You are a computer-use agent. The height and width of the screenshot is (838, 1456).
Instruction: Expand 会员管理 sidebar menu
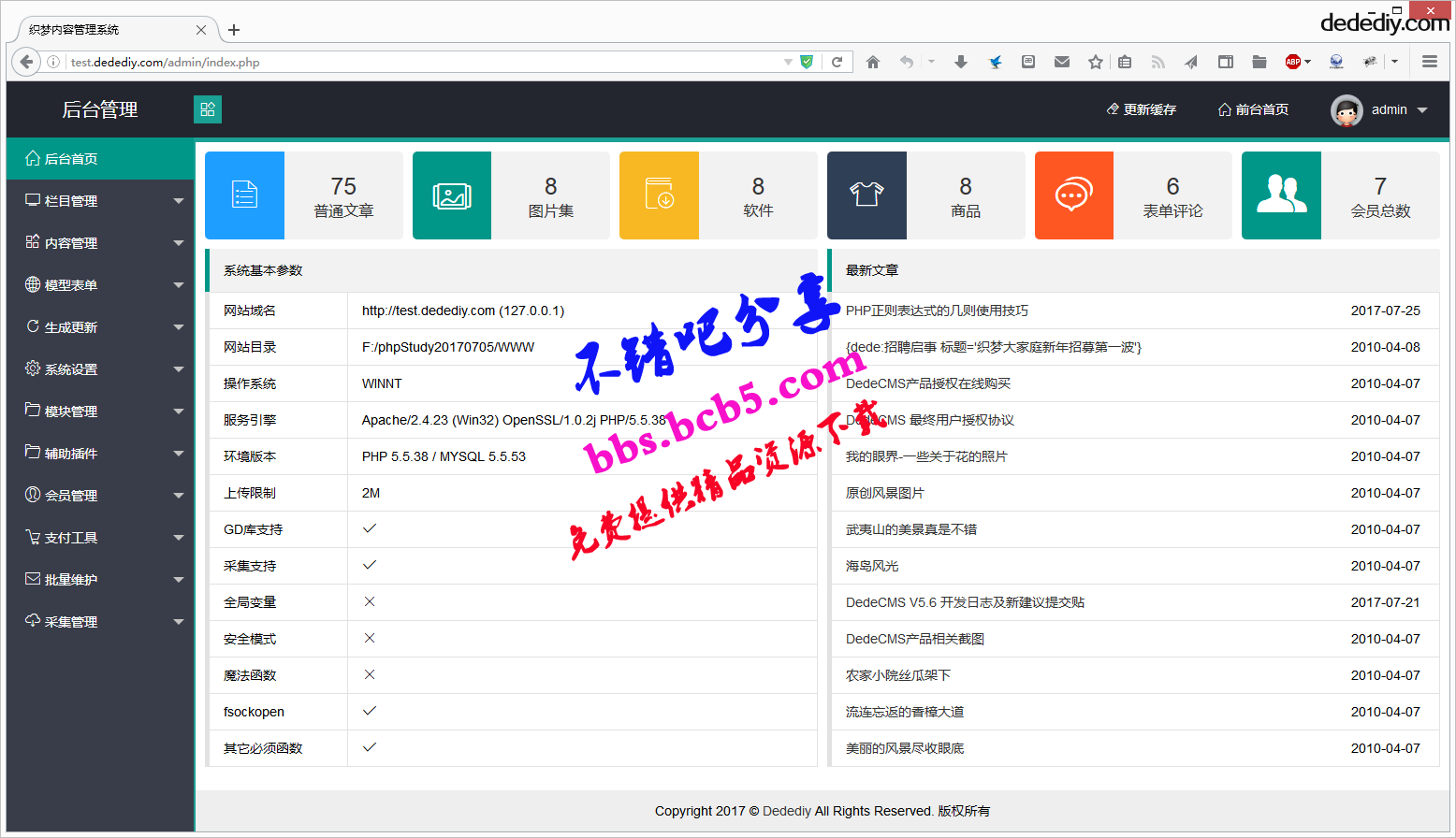[100, 496]
